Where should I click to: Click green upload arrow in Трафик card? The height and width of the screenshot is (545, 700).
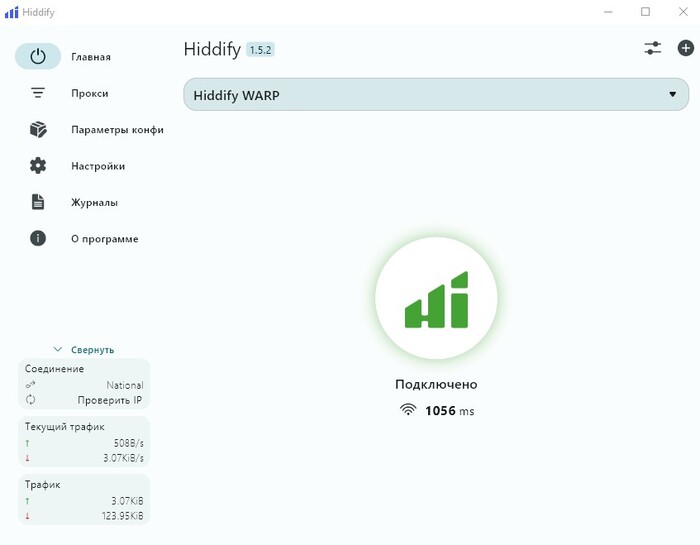[28, 501]
